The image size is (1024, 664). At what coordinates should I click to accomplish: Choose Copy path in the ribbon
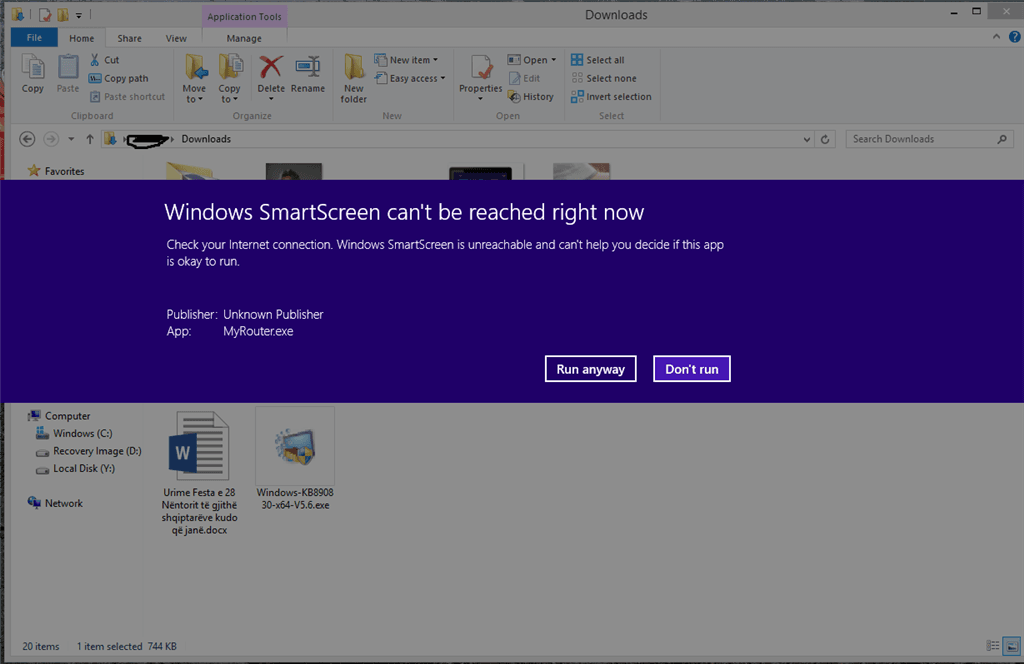[x=118, y=78]
